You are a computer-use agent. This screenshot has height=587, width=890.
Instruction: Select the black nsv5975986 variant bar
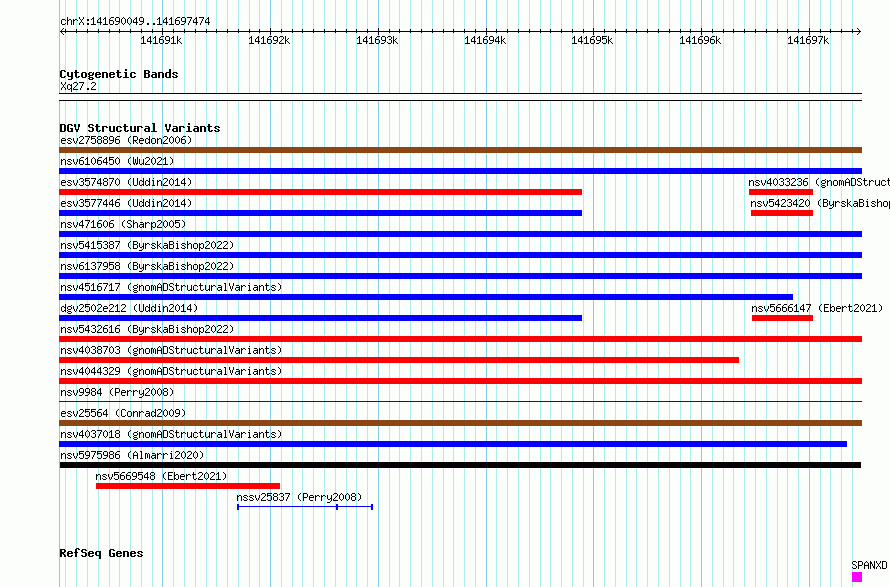460,465
